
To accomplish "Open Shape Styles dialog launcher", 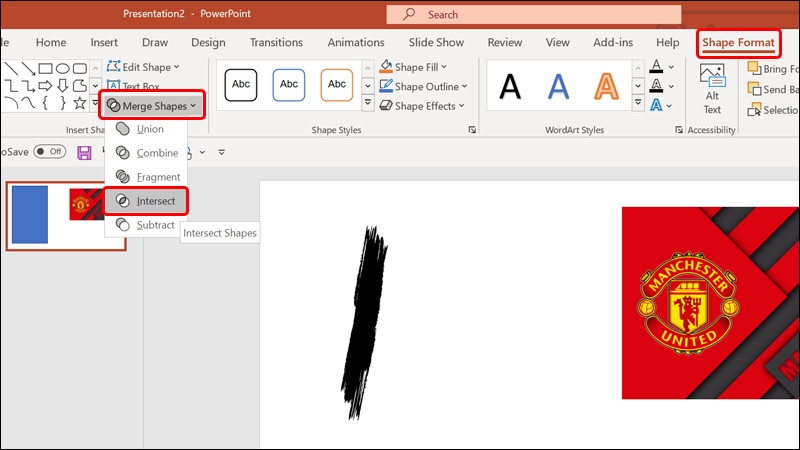I will click(472, 130).
